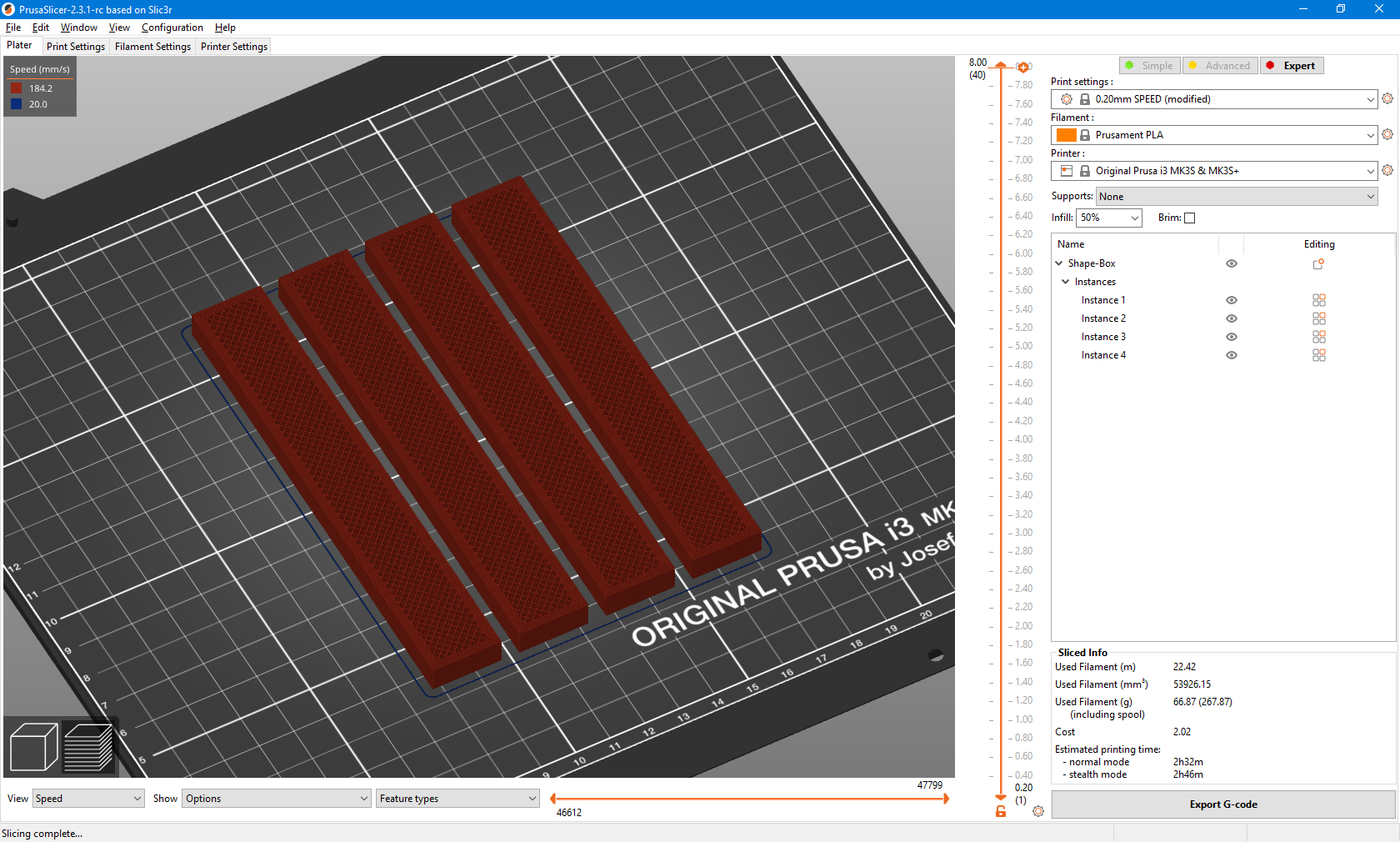Click Instance 1 set-as-separate-object icon

click(x=1318, y=300)
